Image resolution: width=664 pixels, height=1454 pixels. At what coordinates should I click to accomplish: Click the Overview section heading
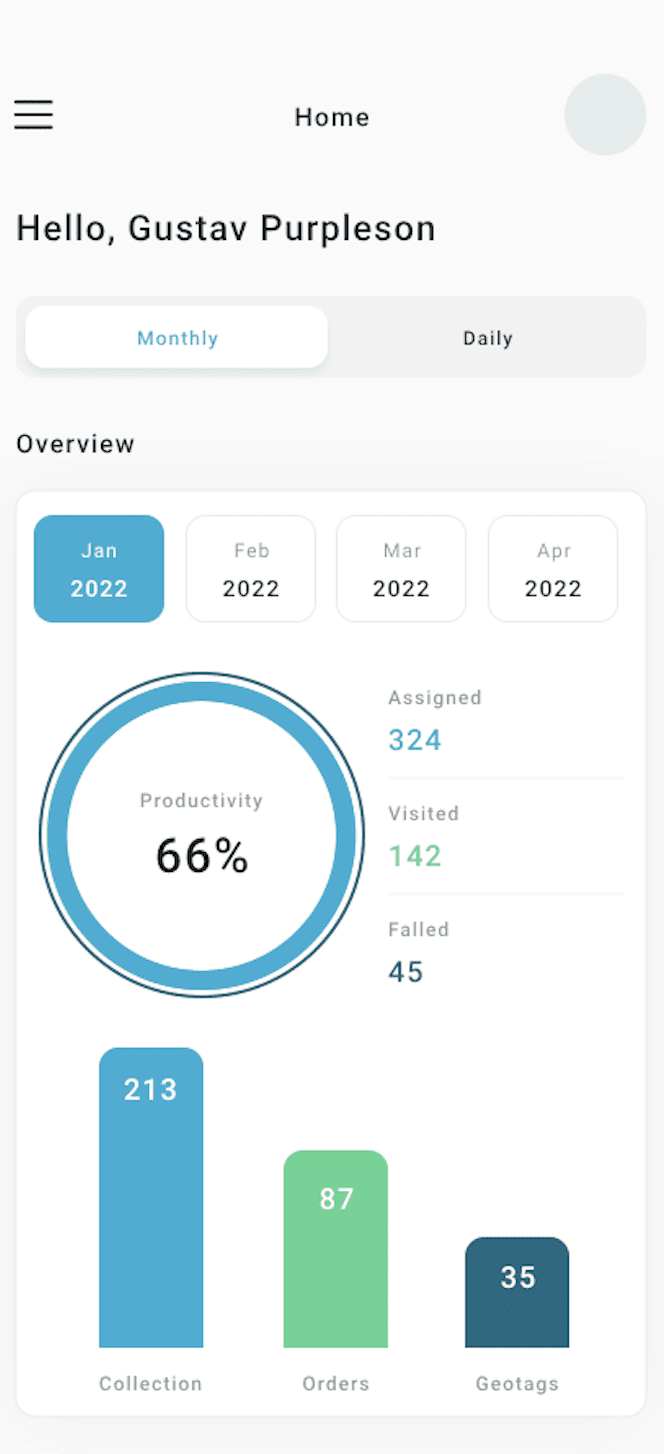tap(75, 444)
